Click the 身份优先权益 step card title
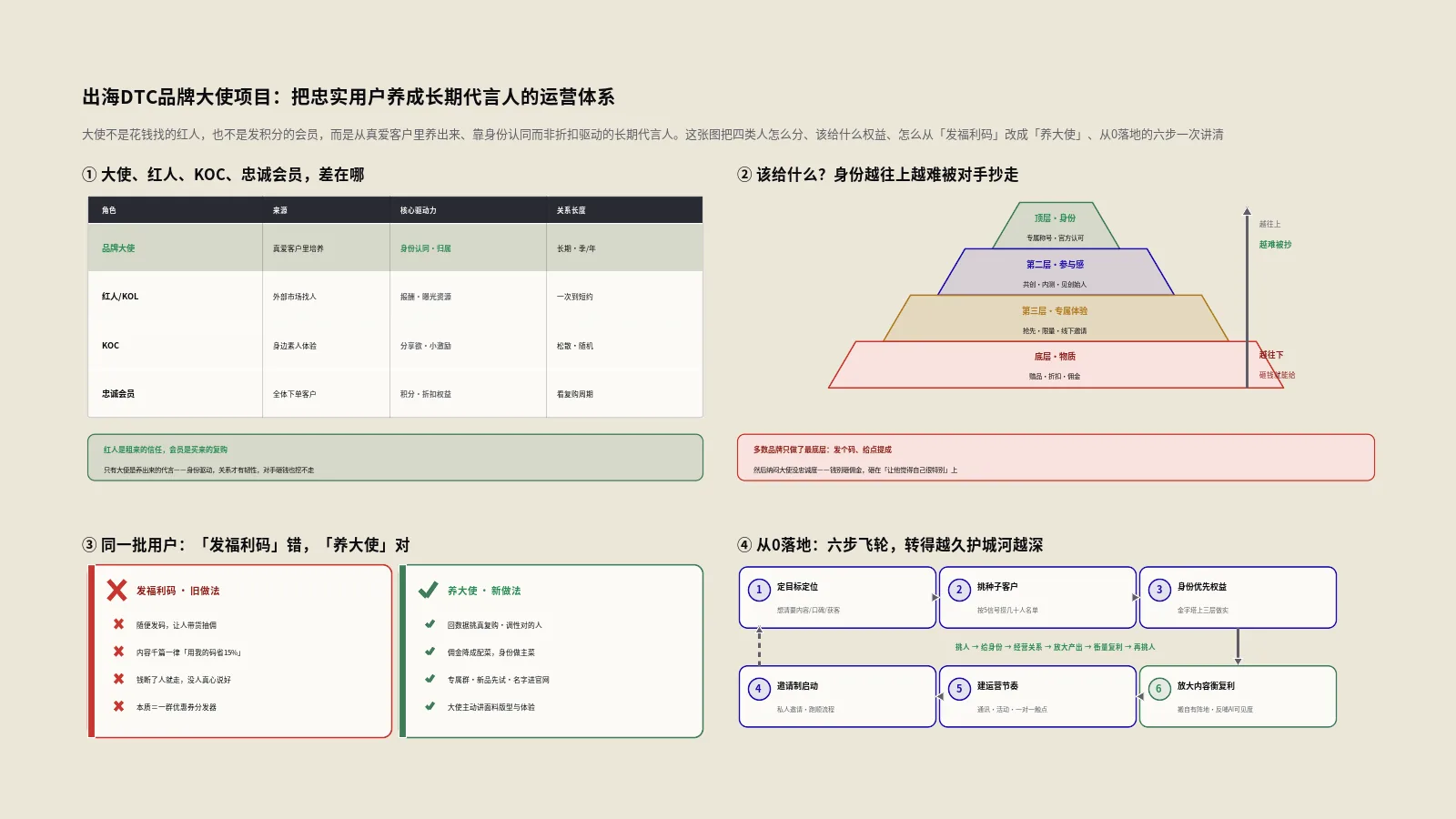1456x819 pixels. coord(1202,587)
